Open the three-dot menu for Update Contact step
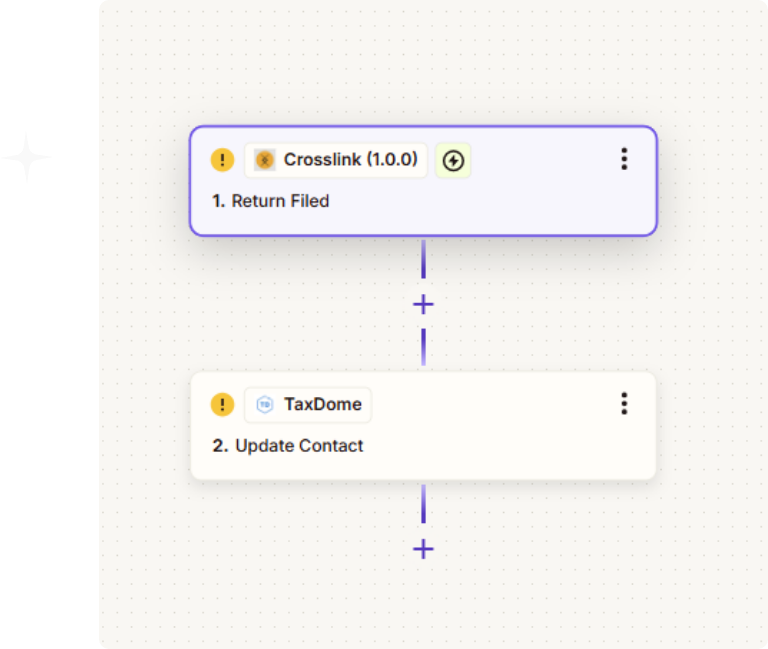Viewport: 768px width, 649px height. coord(624,404)
